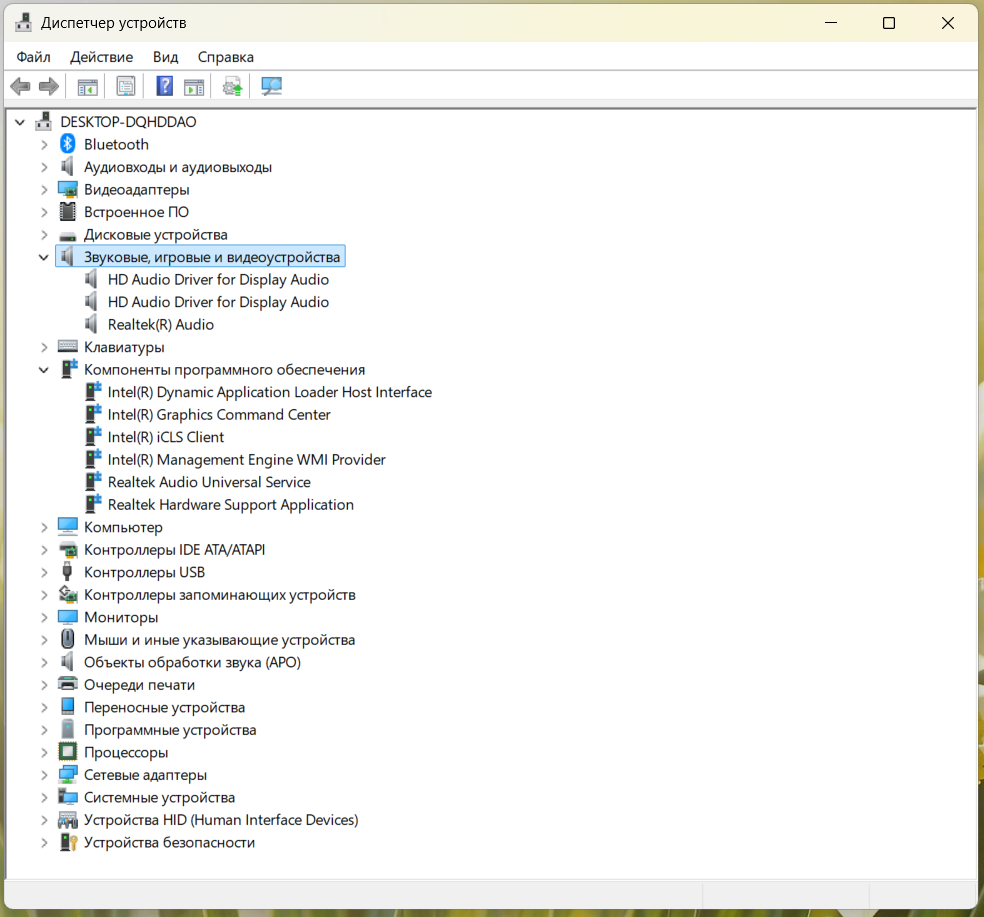
Task: Click the Очереди печати printer icon
Action: [68, 684]
